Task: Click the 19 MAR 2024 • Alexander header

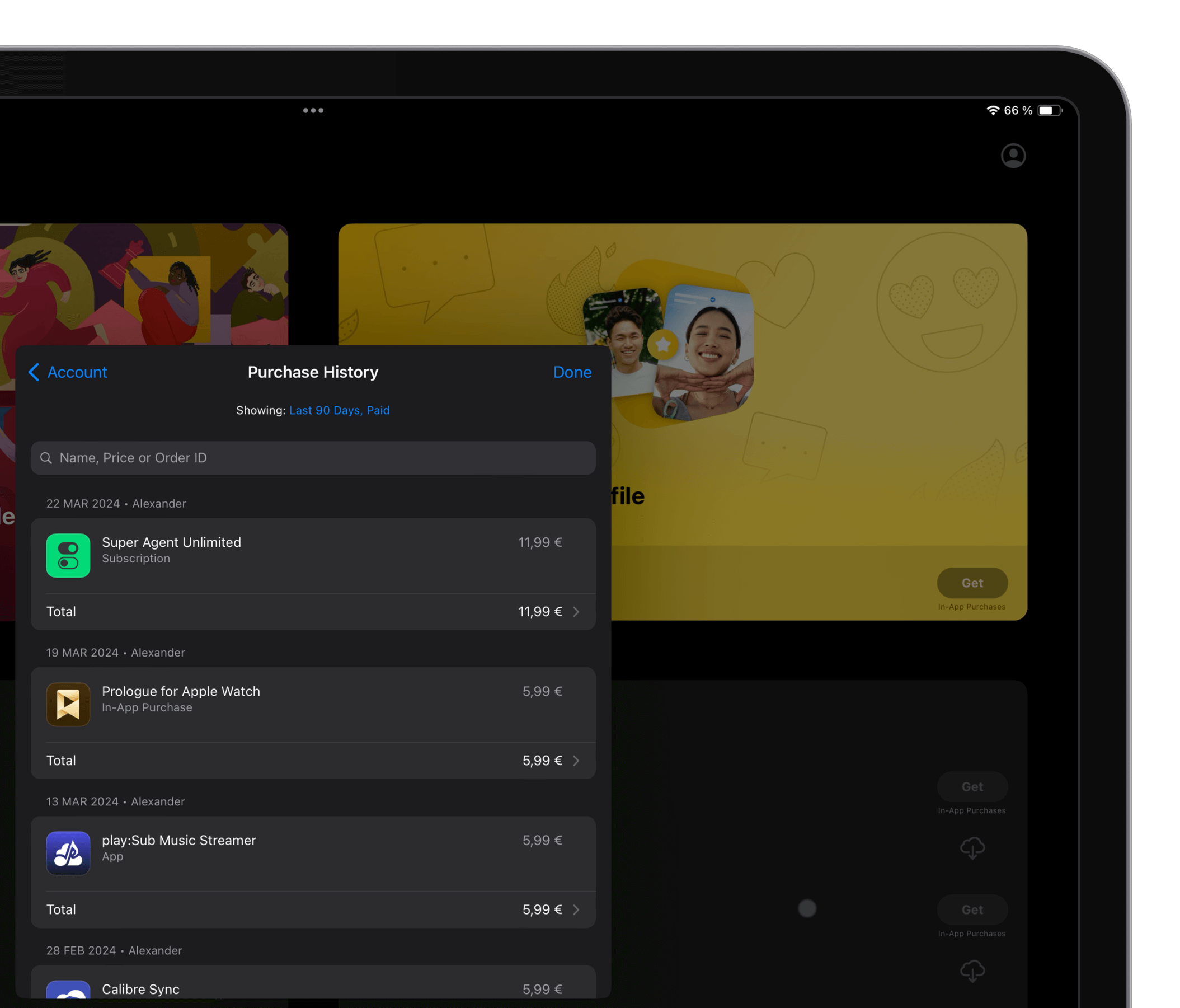Action: 116,653
